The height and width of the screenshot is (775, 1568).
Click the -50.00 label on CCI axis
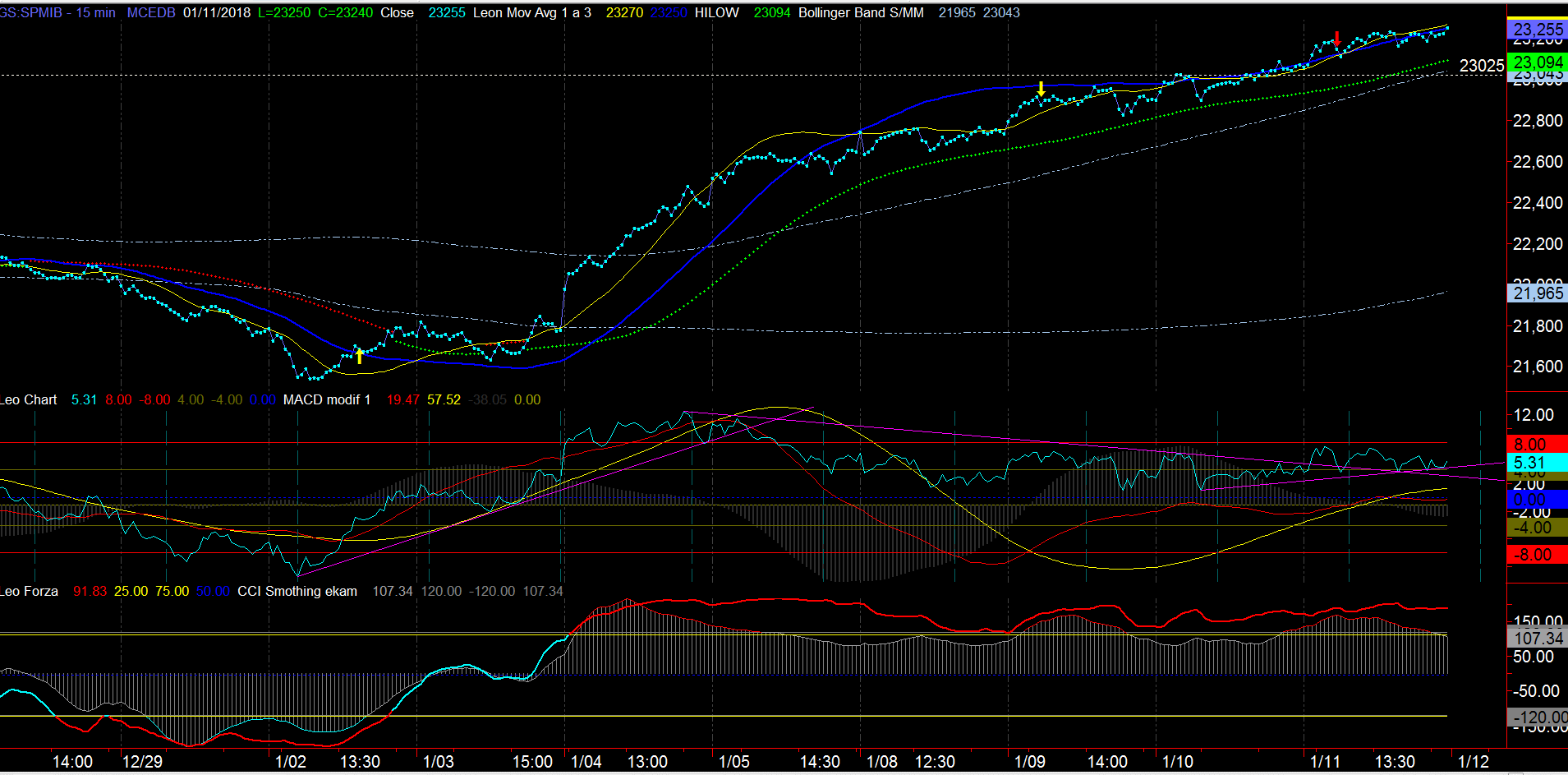1537,691
